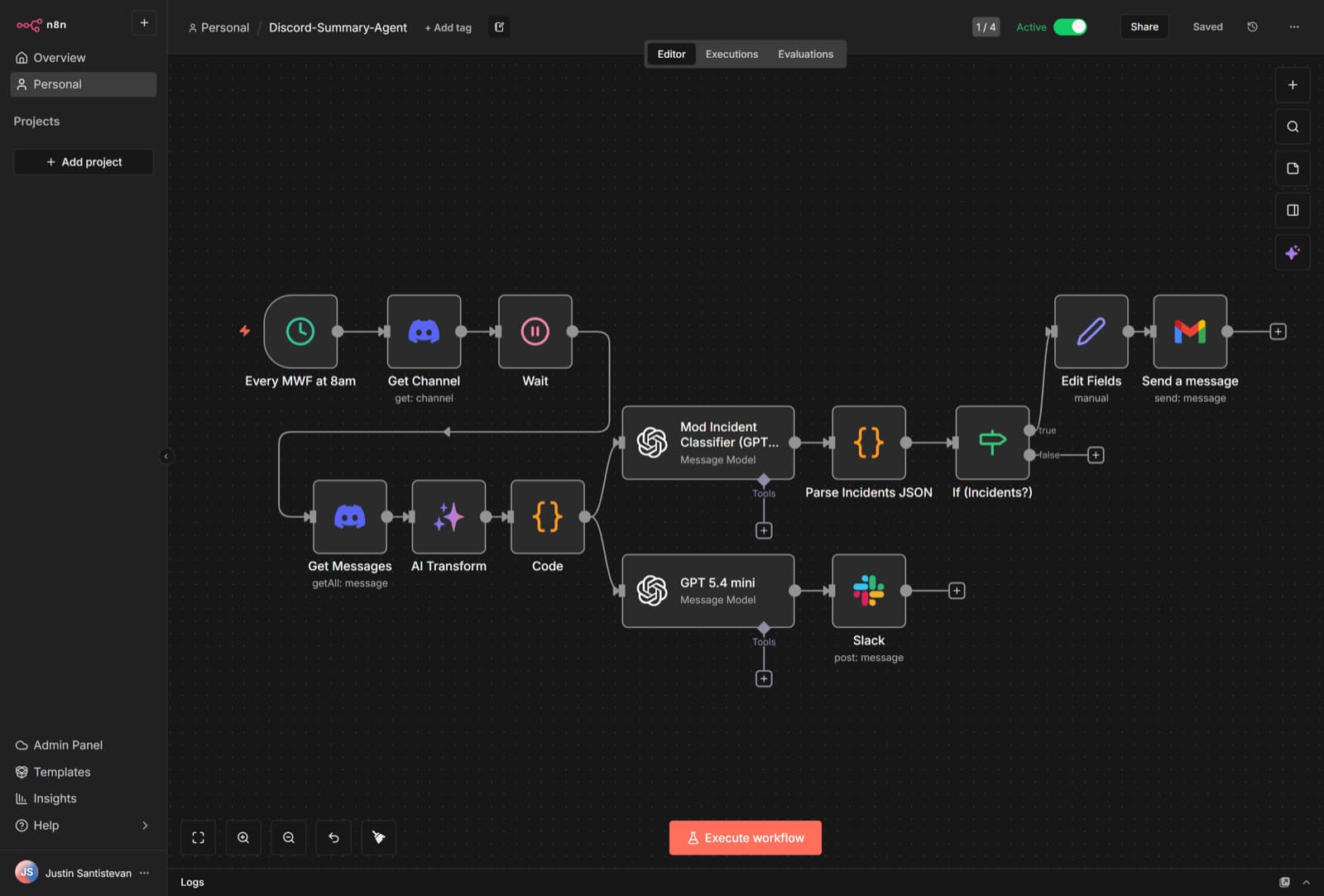The height and width of the screenshot is (896, 1324).
Task: Add a node with canvas plus button
Action: (x=1293, y=85)
